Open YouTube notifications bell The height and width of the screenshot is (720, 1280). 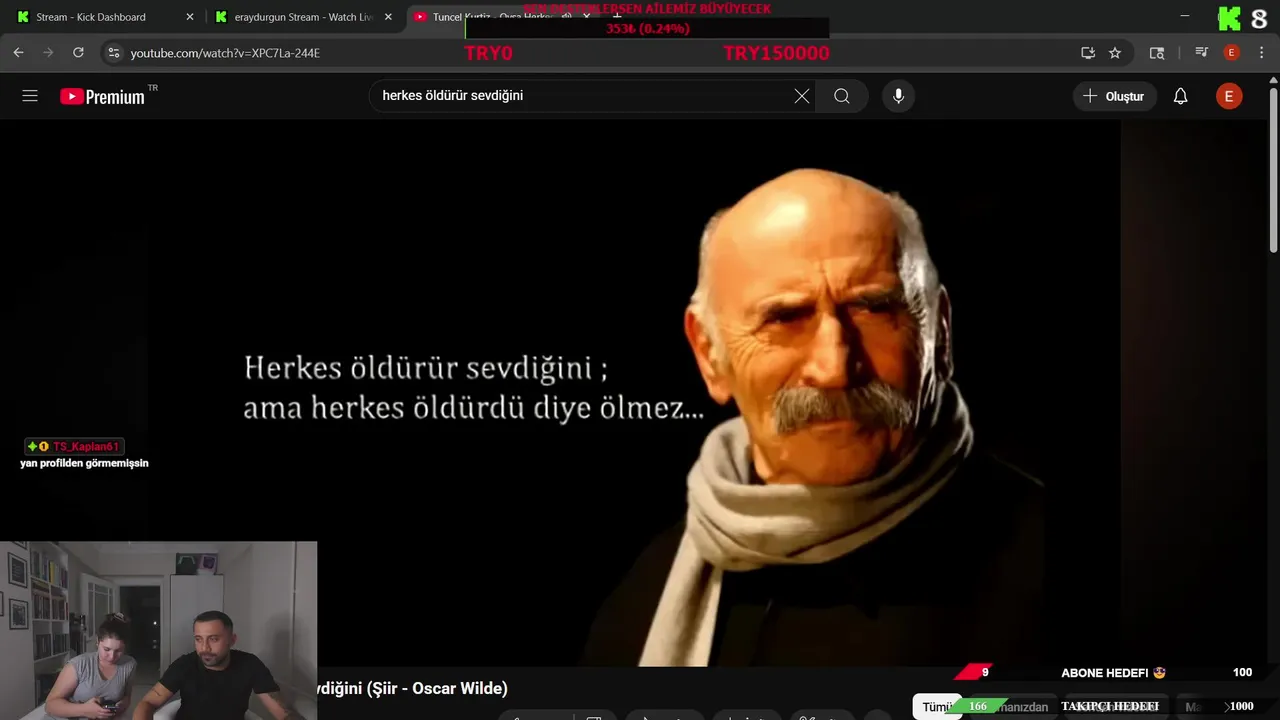point(1180,96)
